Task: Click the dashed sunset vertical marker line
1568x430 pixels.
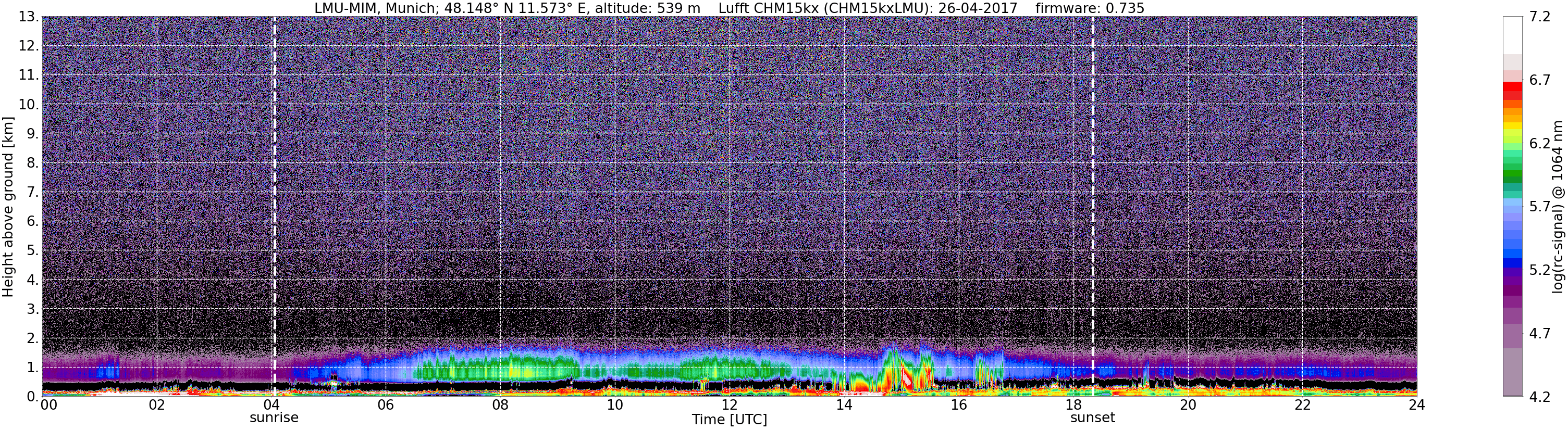Action: 1093,207
